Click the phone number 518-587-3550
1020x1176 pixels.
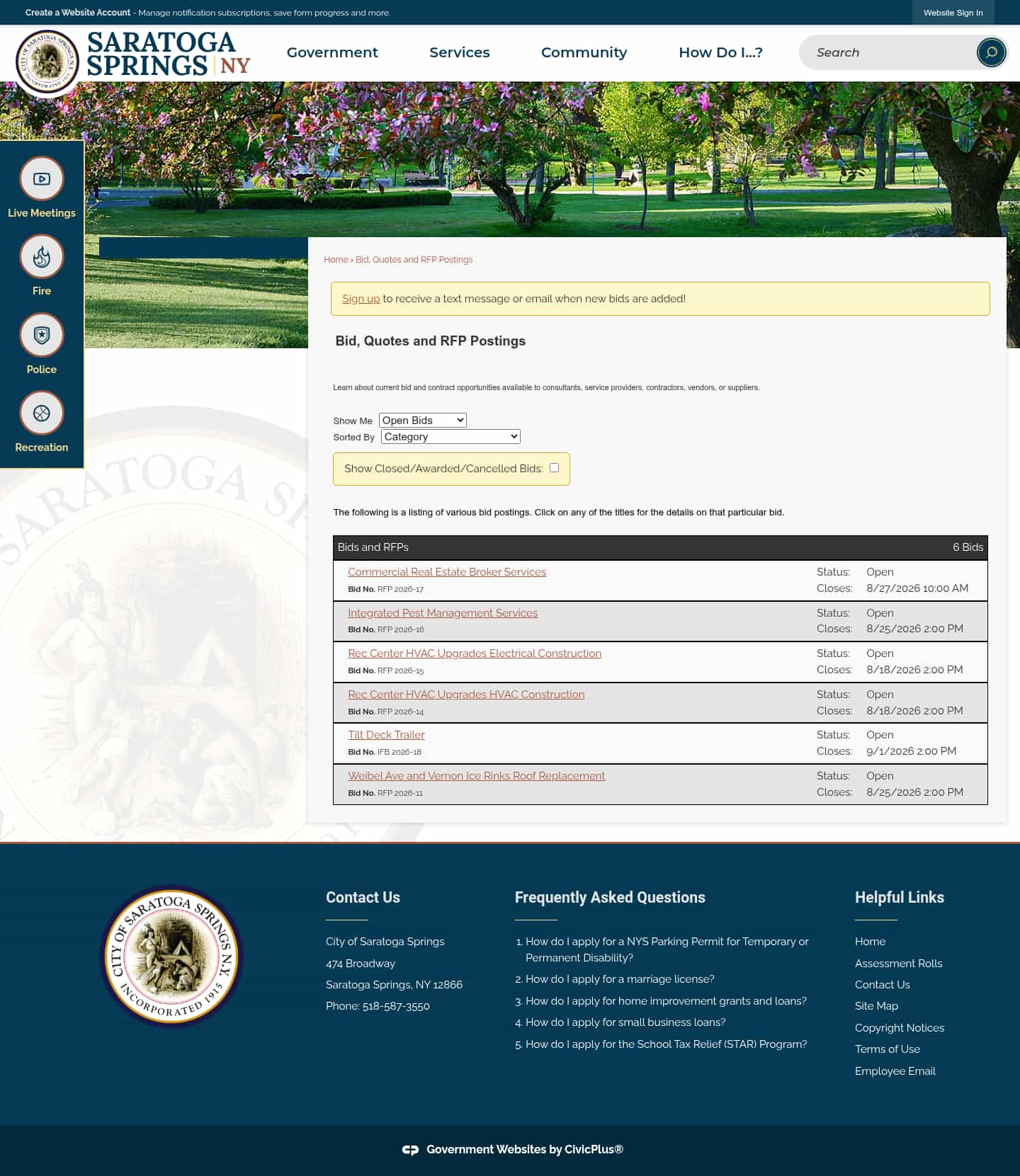[396, 1006]
